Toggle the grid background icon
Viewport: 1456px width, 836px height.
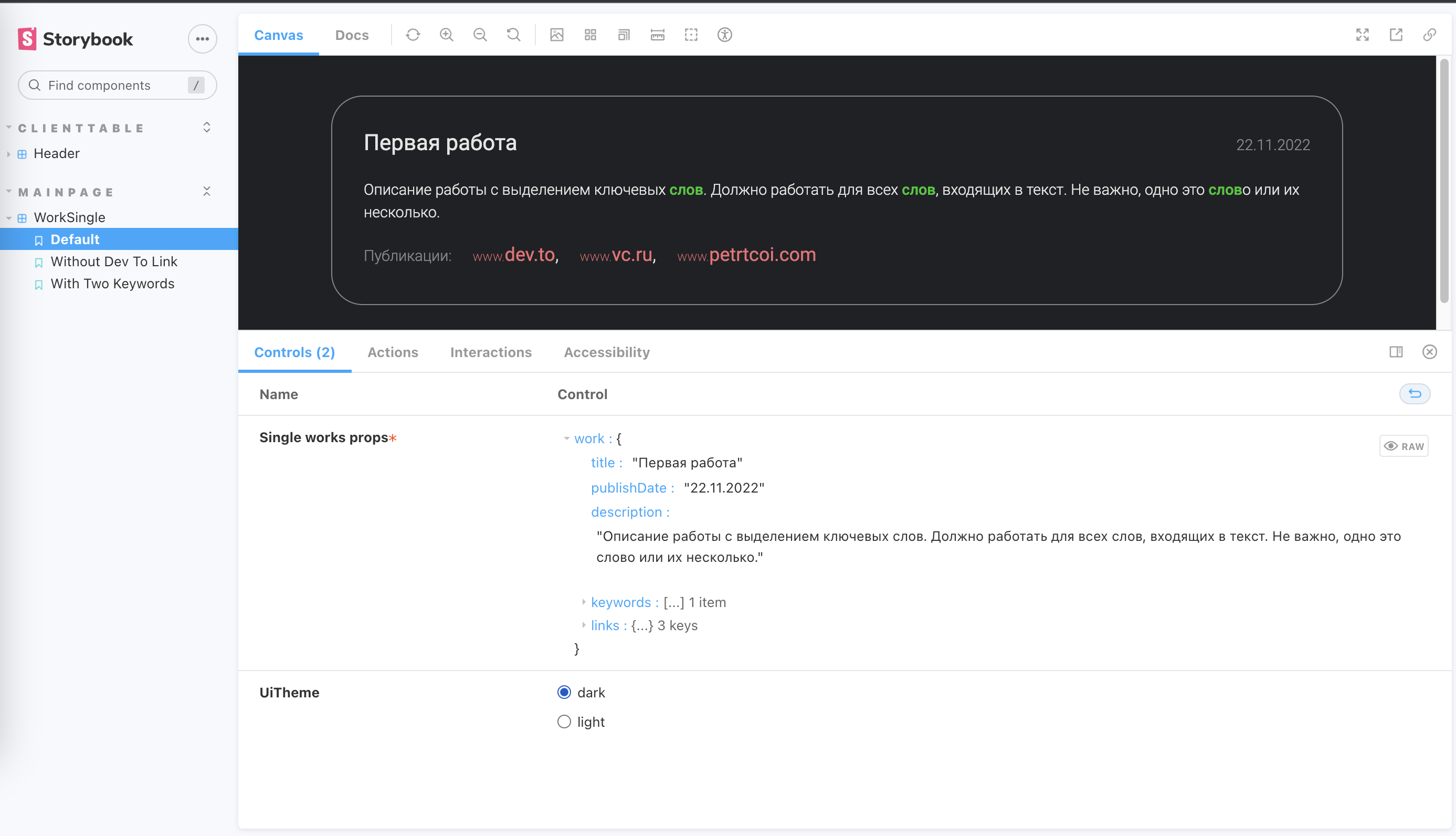[x=590, y=35]
